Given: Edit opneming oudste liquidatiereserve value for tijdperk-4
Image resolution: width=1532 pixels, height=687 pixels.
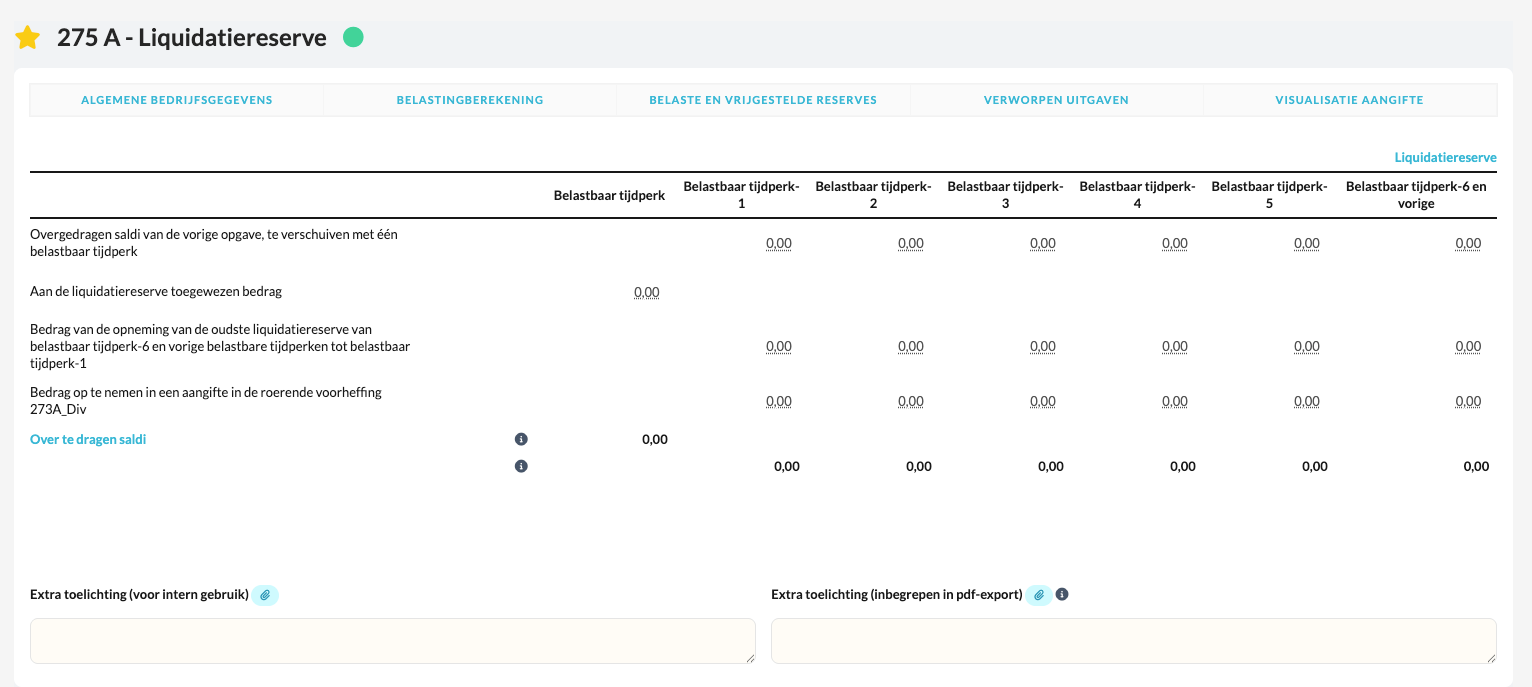Looking at the screenshot, I should pyautogui.click(x=1175, y=346).
